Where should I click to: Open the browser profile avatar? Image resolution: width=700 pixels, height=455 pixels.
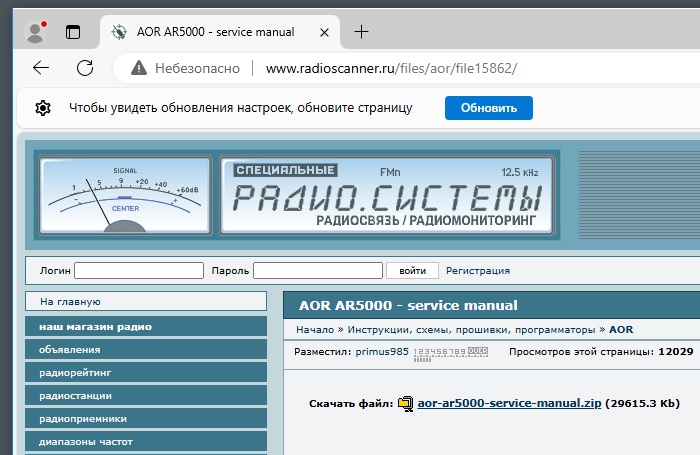tap(35, 32)
